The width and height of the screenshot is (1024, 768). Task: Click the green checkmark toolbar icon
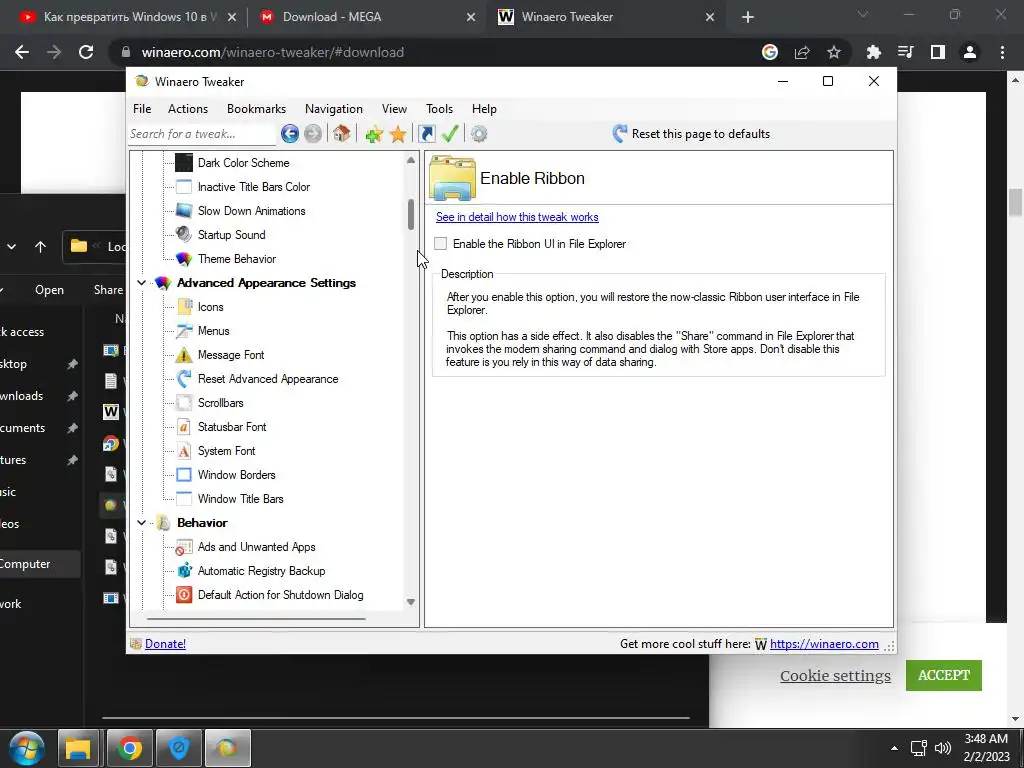pyautogui.click(x=450, y=134)
